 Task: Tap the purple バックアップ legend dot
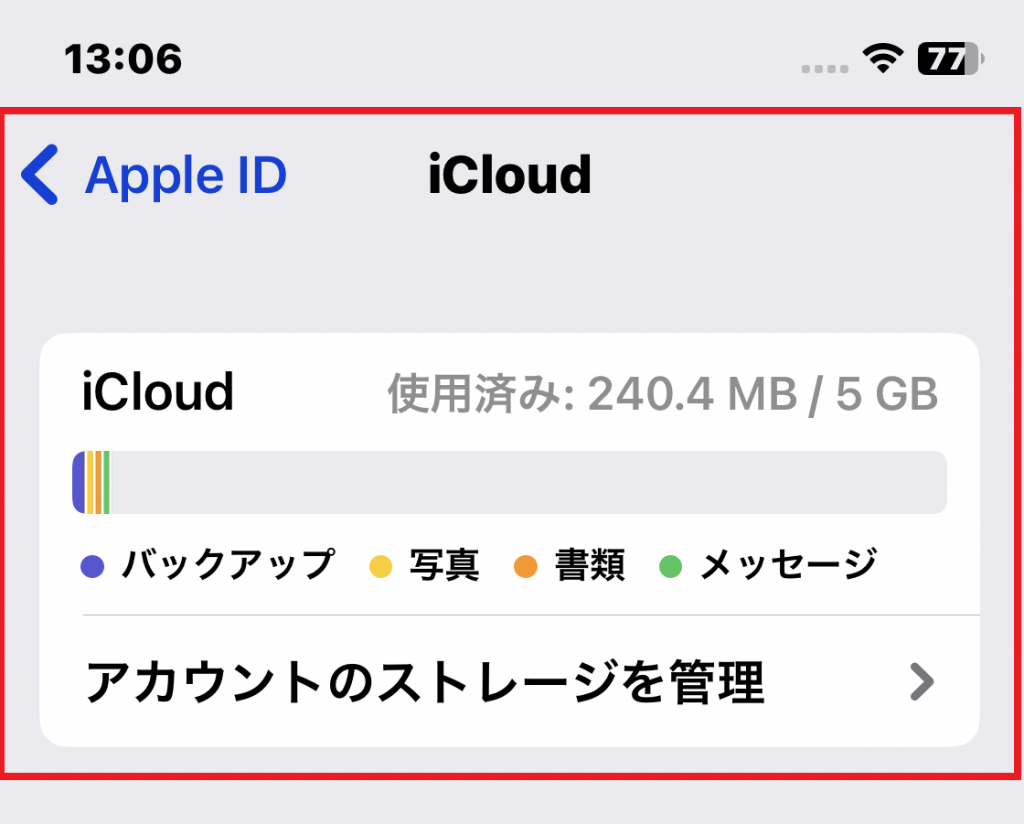(92, 565)
